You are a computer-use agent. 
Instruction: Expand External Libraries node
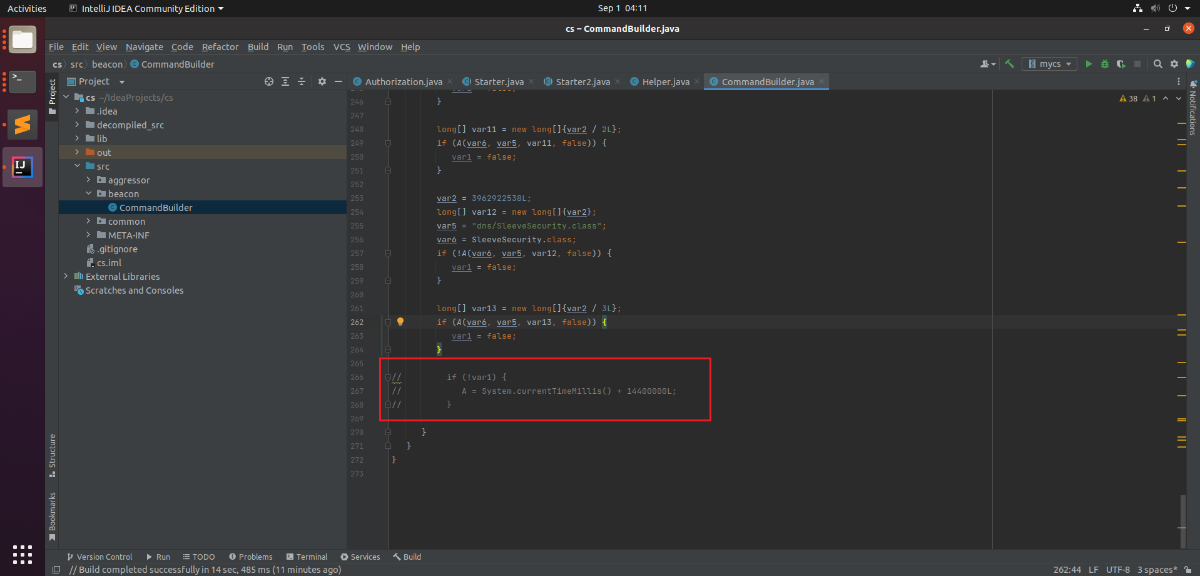(x=66, y=277)
